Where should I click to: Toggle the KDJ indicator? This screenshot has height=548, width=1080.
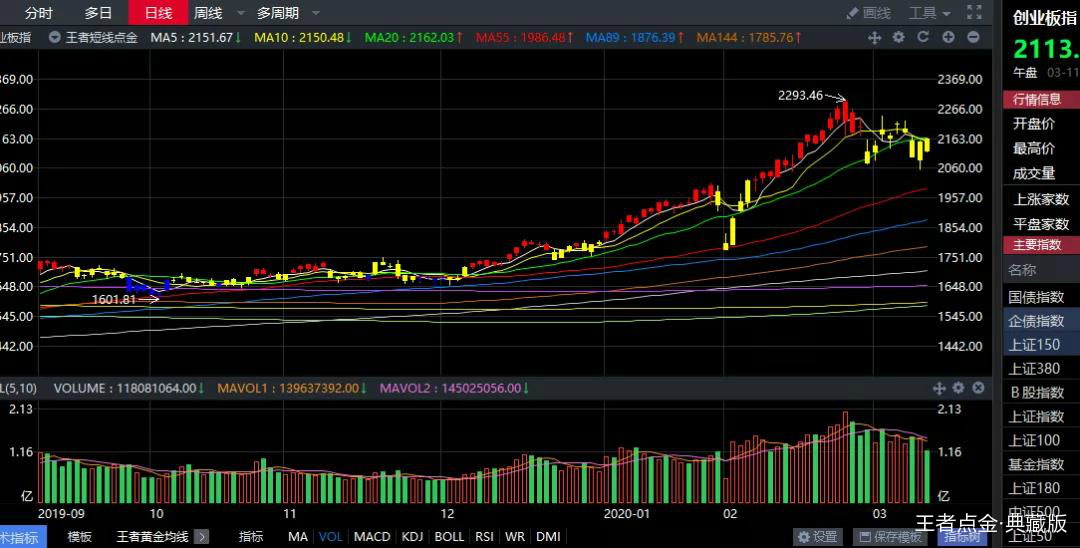[412, 537]
